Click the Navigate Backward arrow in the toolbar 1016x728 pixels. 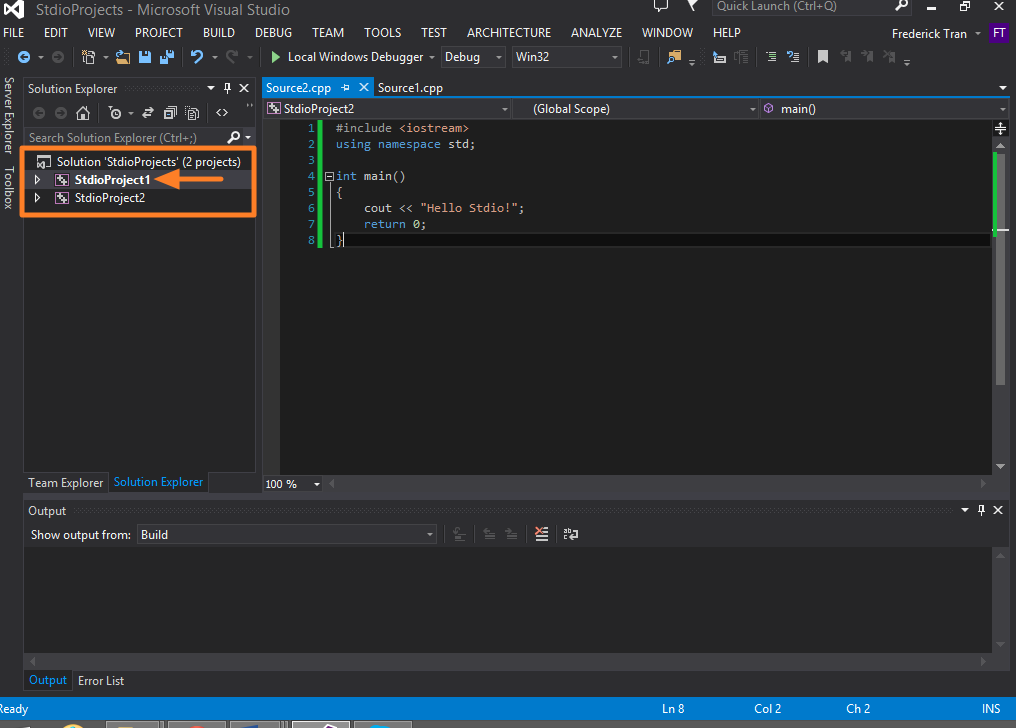[x=24, y=57]
